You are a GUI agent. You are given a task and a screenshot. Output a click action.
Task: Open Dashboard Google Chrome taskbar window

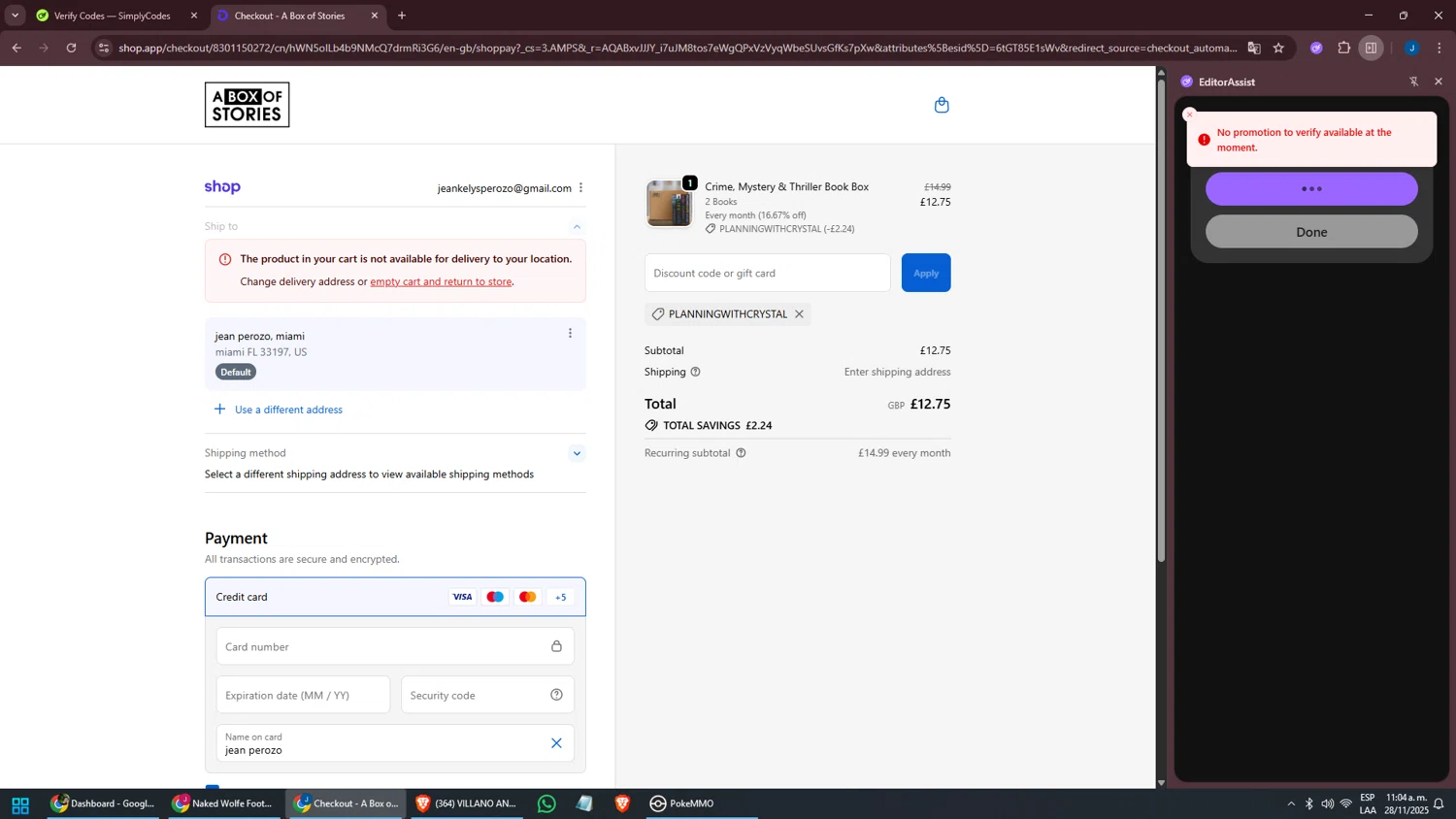click(x=103, y=803)
